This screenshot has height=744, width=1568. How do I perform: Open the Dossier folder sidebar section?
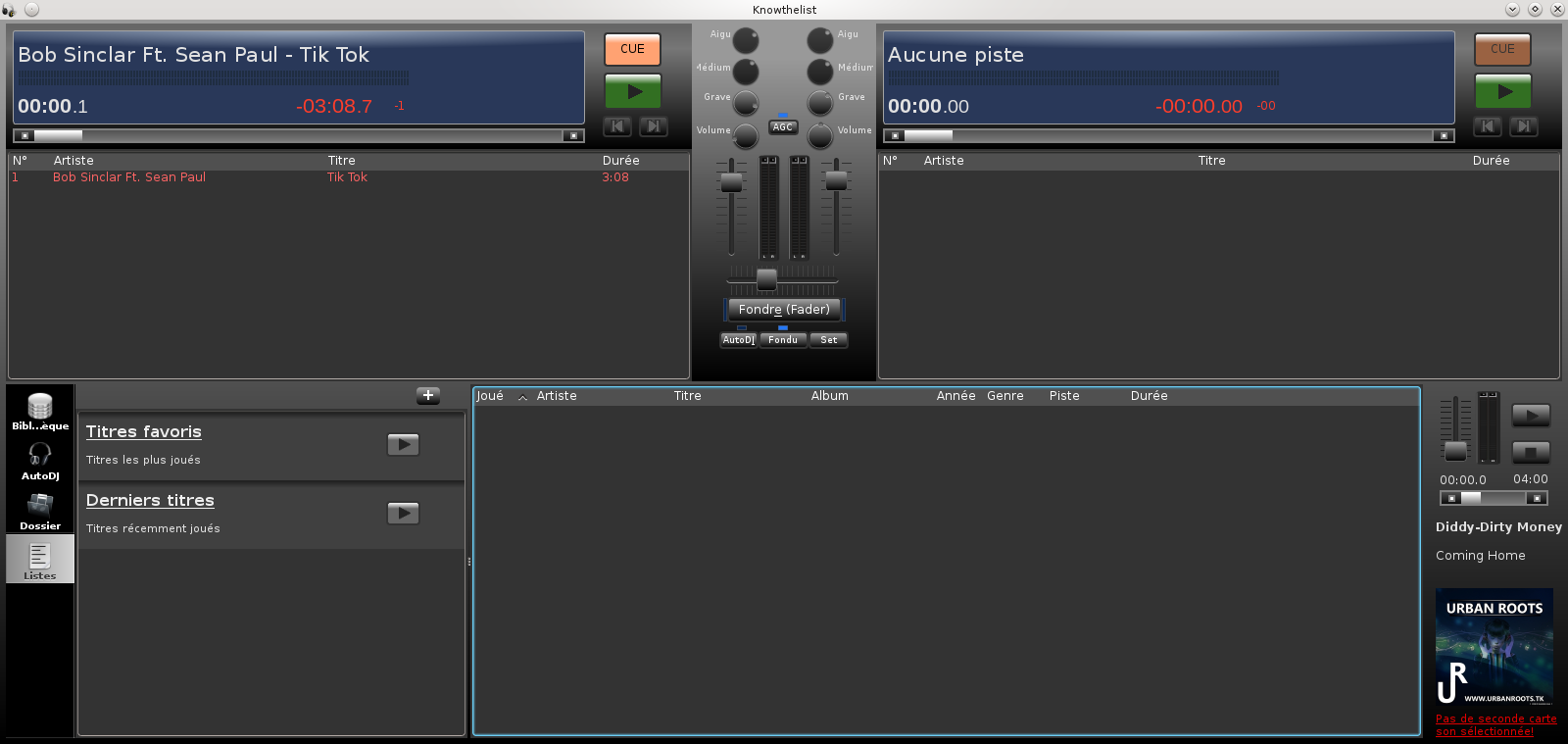[40, 511]
